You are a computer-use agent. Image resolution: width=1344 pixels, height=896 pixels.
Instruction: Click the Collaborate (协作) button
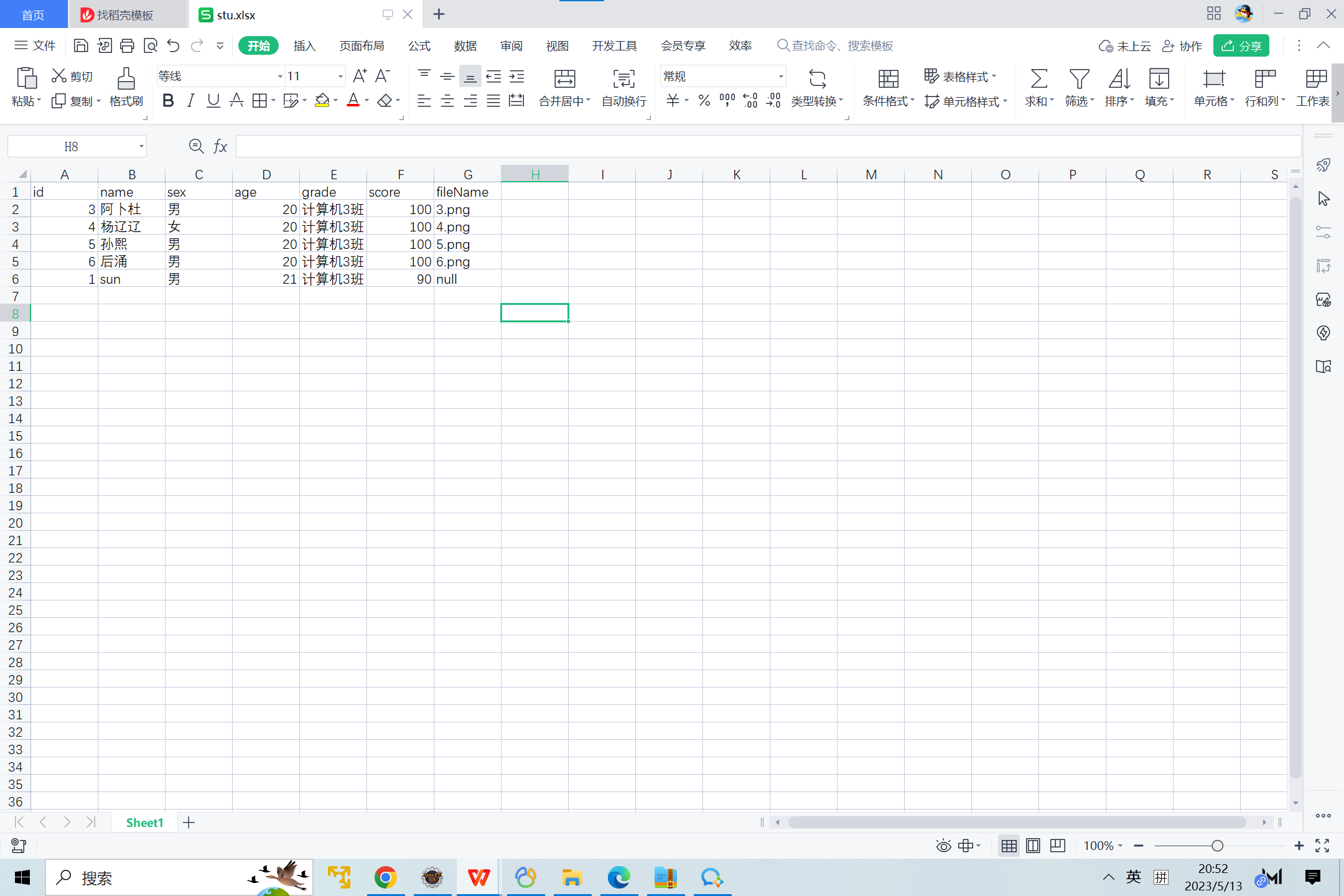pyautogui.click(x=1182, y=46)
